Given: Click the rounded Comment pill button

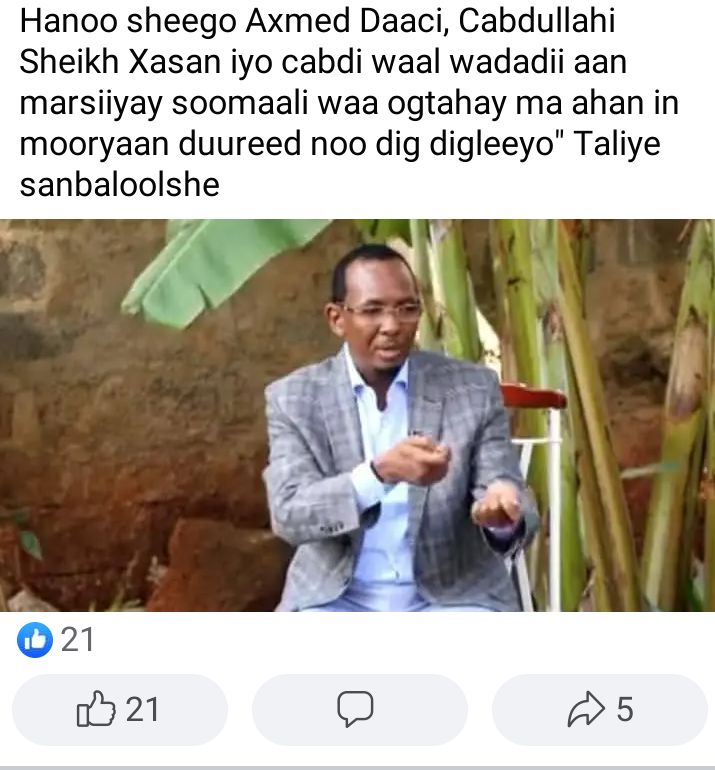Looking at the screenshot, I should (359, 710).
